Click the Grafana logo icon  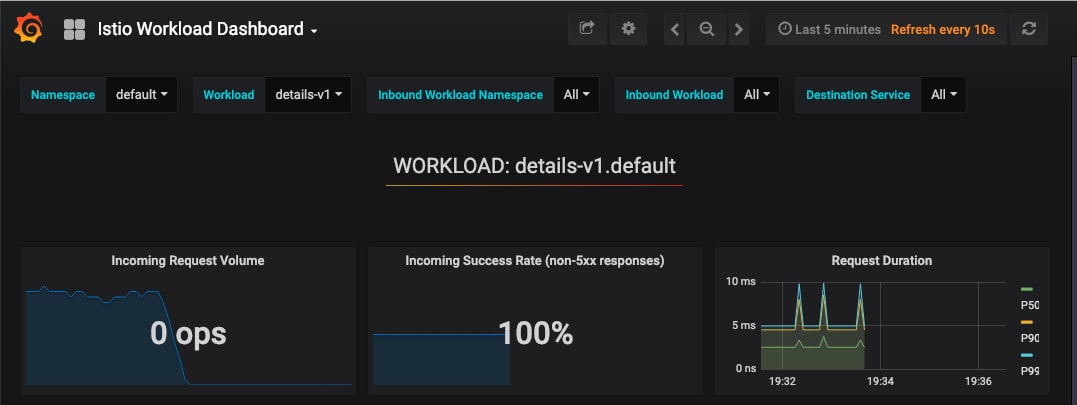coord(28,29)
